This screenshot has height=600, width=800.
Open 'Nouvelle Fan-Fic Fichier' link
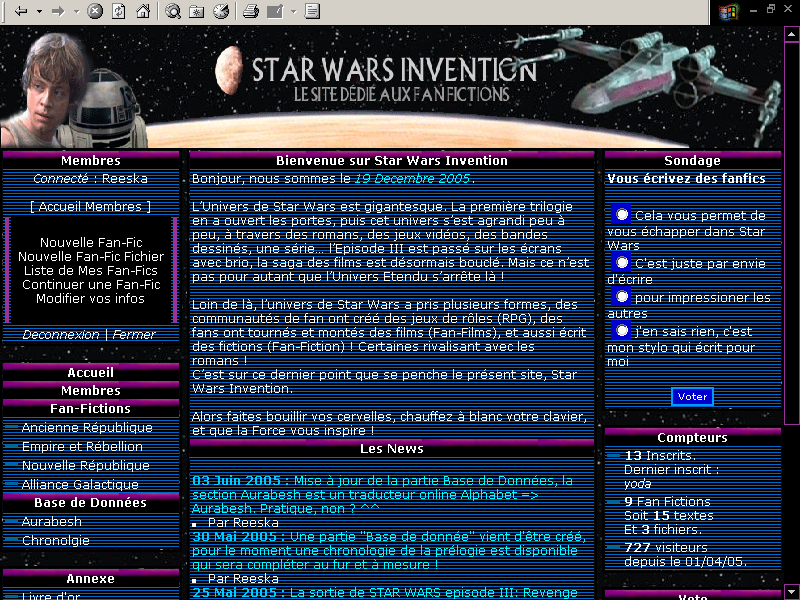(91, 256)
